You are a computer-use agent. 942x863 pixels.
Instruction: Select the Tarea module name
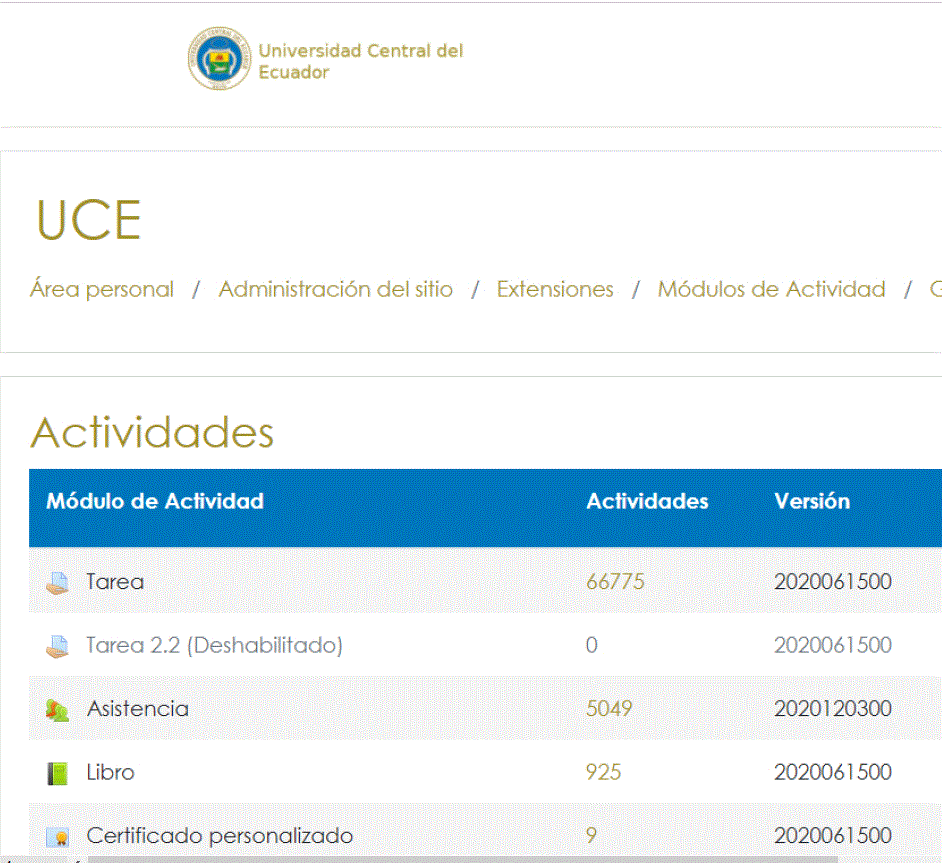115,581
